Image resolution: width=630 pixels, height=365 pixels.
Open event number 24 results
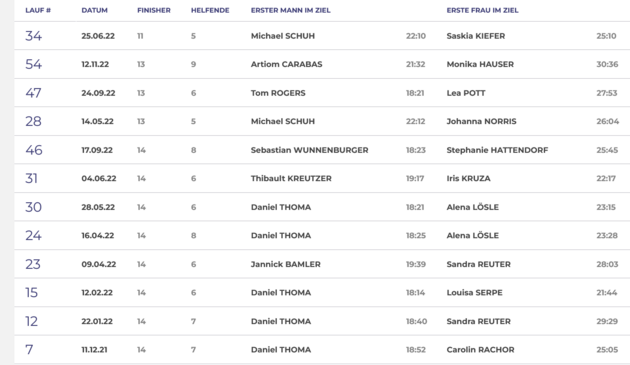click(x=33, y=236)
